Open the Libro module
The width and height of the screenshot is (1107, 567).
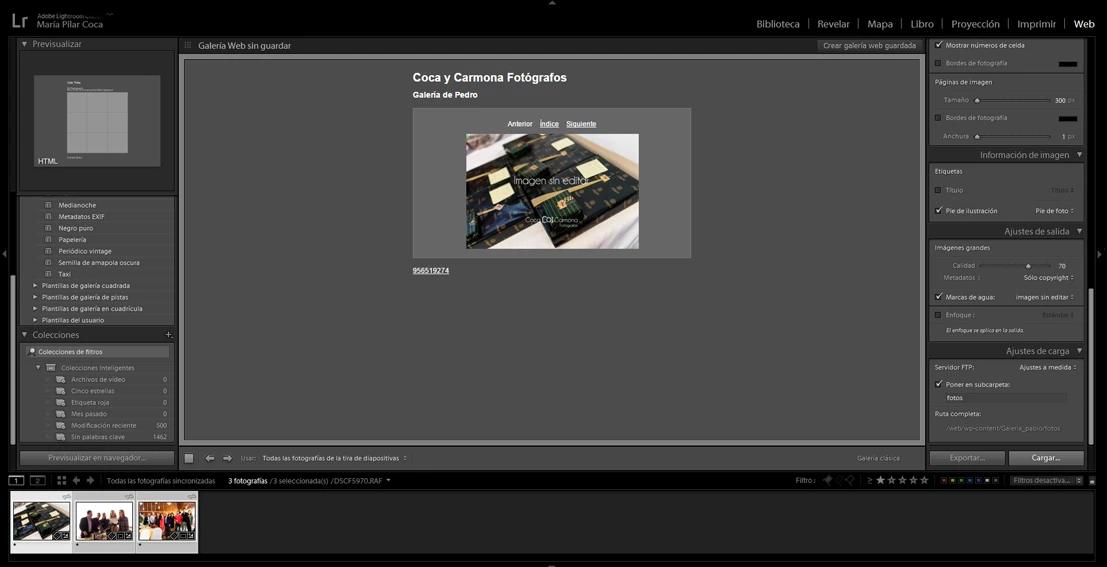click(922, 24)
